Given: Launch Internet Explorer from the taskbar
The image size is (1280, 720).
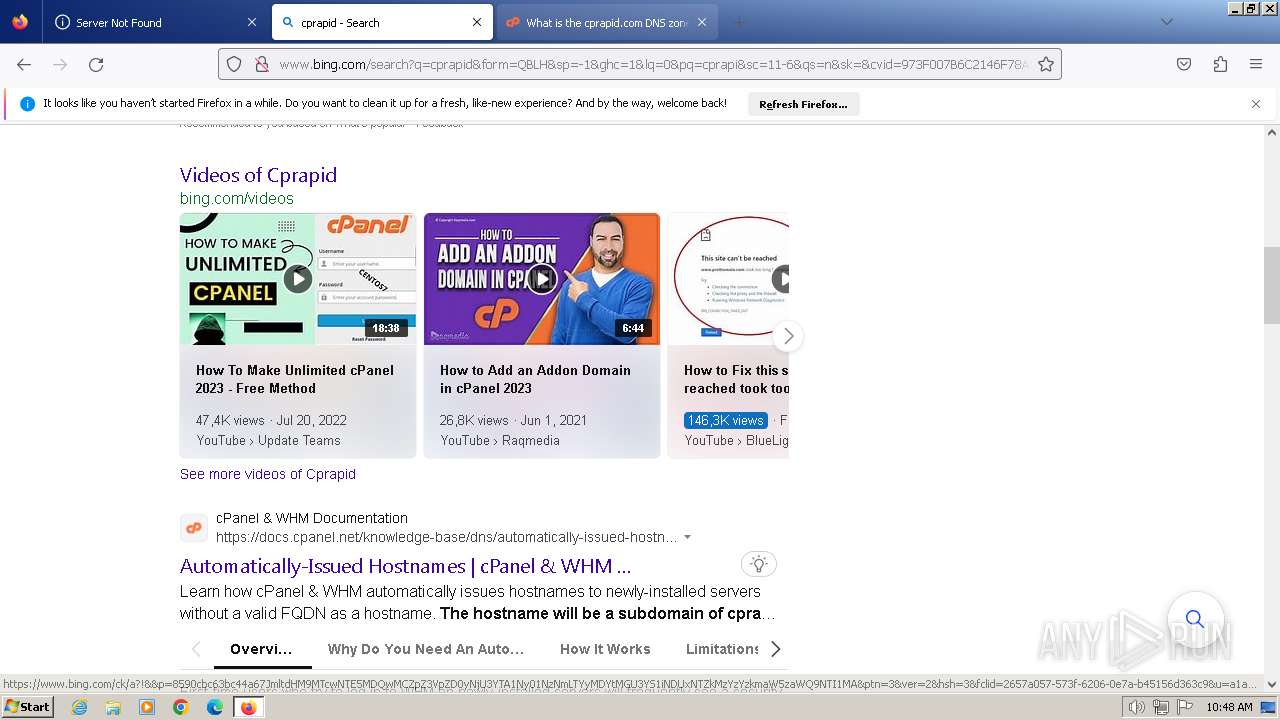Looking at the screenshot, I should click(x=79, y=707).
